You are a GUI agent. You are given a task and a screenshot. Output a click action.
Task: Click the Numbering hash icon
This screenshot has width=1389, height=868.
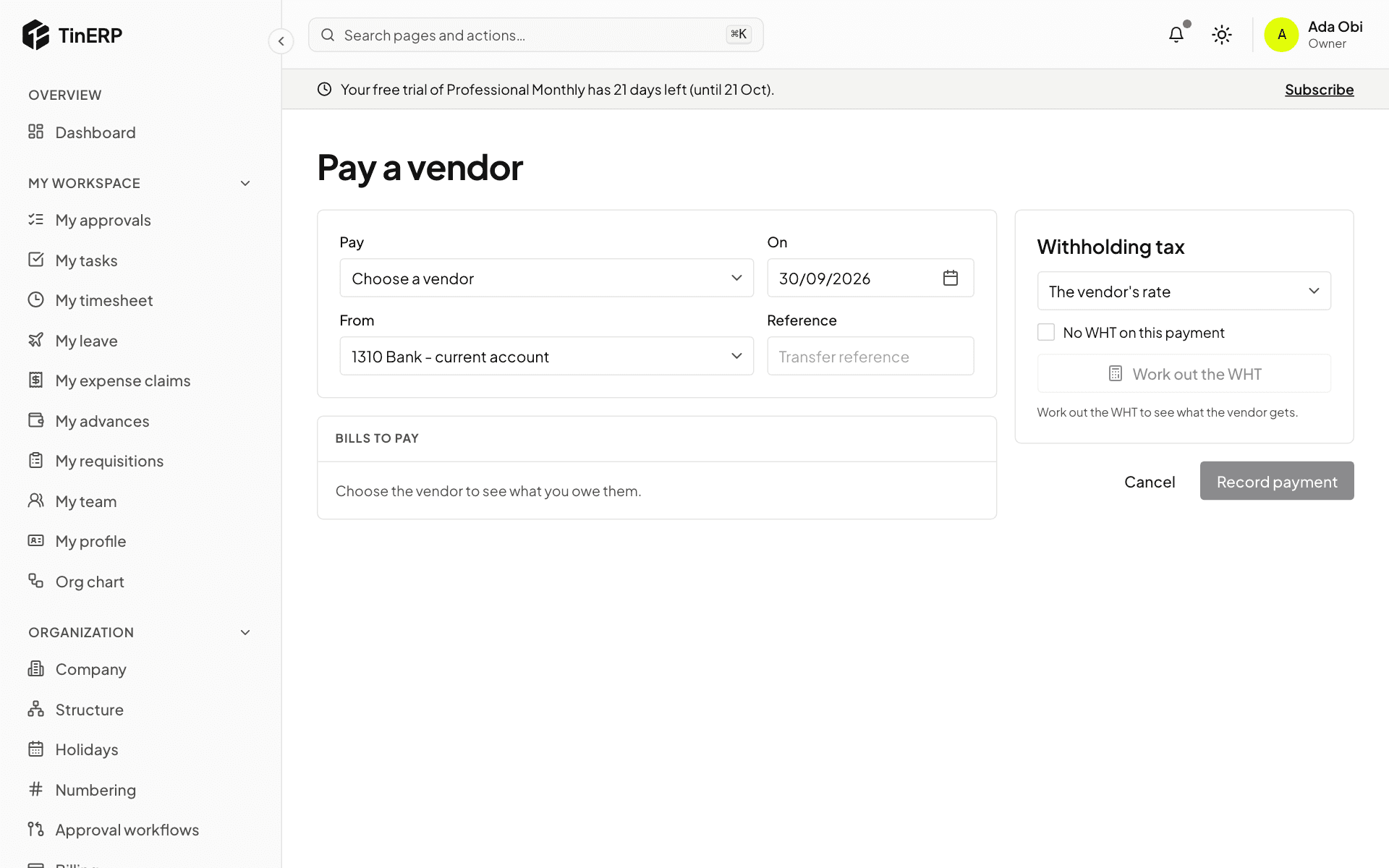coord(35,789)
